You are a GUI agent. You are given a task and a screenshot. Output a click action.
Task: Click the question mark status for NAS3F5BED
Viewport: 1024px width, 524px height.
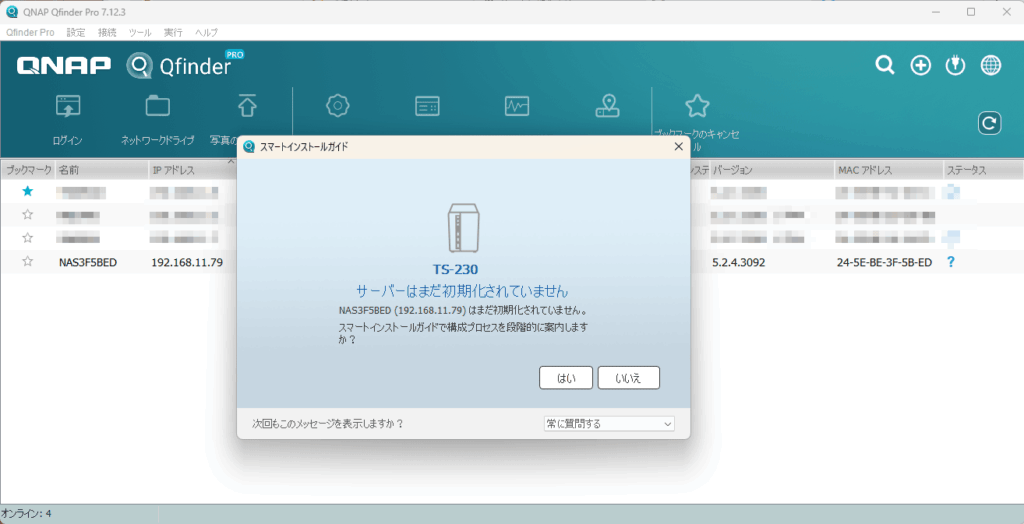point(951,262)
